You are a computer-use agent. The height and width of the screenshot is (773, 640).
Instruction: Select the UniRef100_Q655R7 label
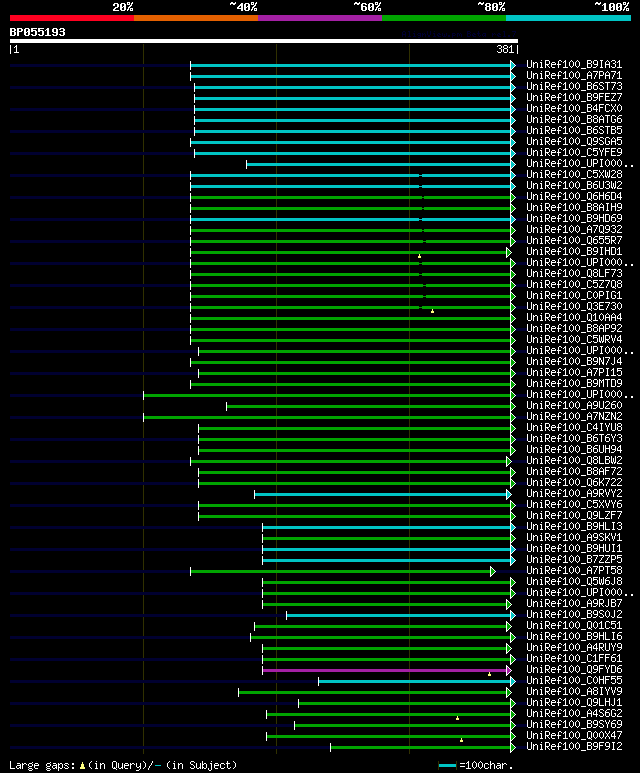pyautogui.click(x=574, y=241)
